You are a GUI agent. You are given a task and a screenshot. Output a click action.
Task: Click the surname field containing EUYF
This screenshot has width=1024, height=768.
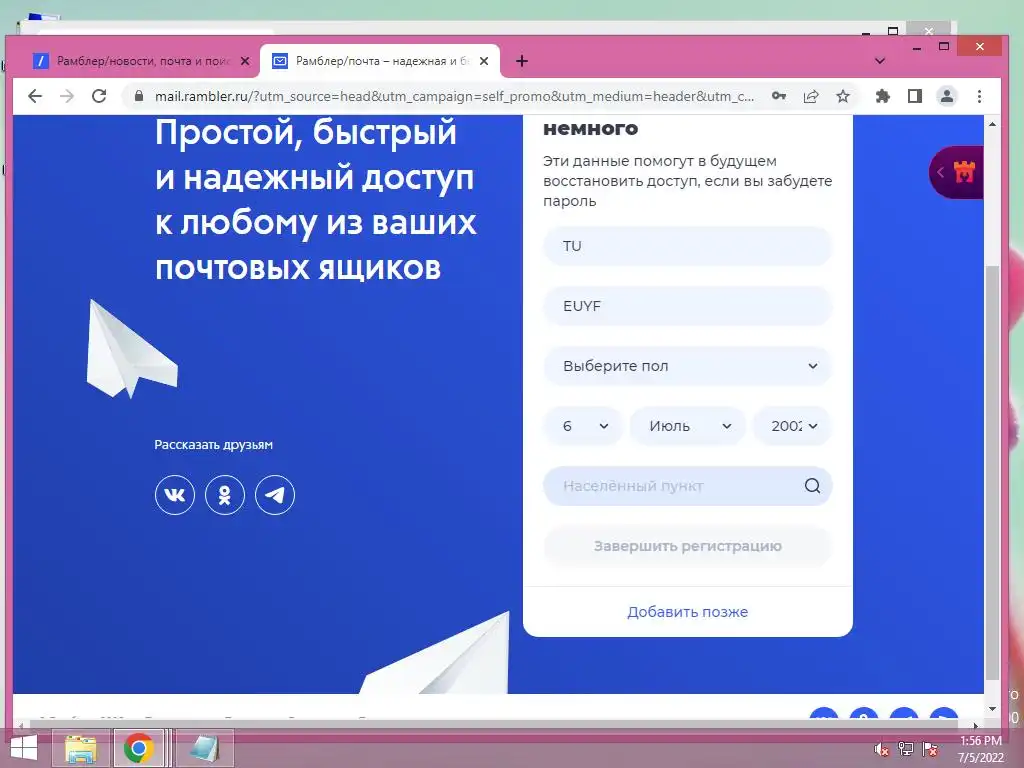pyautogui.click(x=688, y=306)
